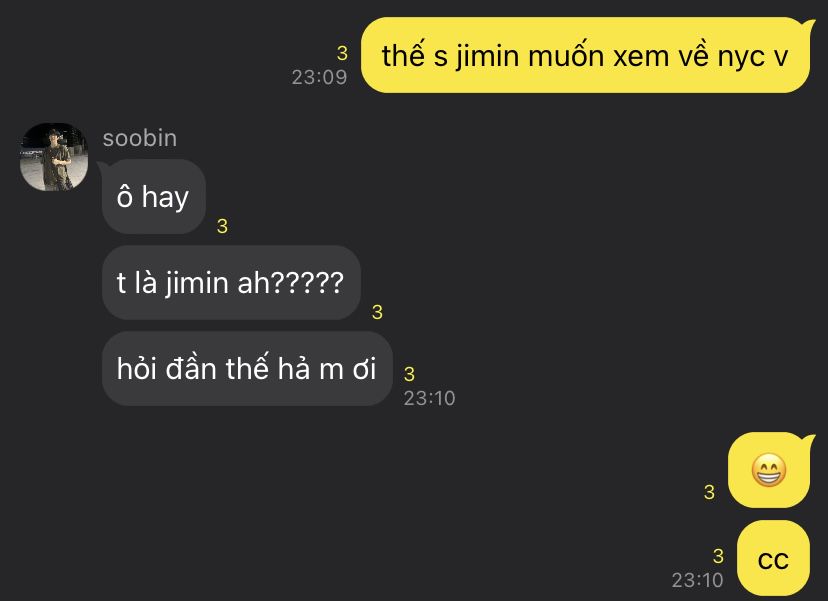
Task: Tap unread count 3 beside the emoji bubble
Action: (709, 492)
